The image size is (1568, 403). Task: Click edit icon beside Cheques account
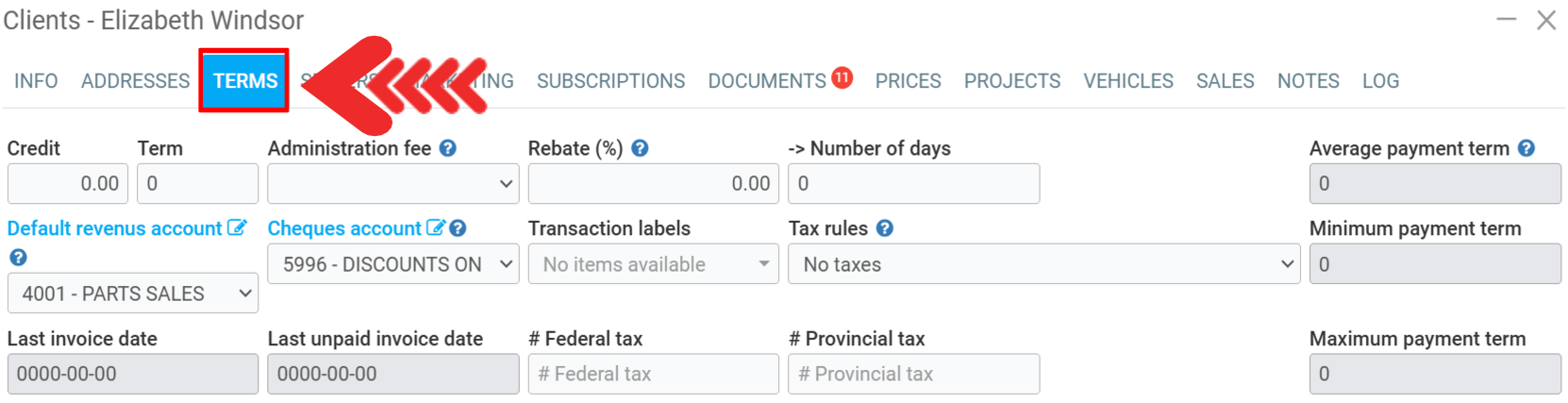(435, 228)
